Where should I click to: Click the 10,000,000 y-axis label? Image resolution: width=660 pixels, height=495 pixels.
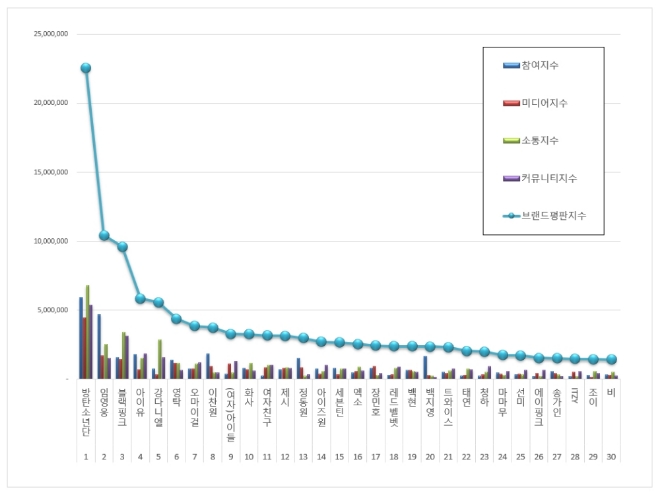(50, 241)
